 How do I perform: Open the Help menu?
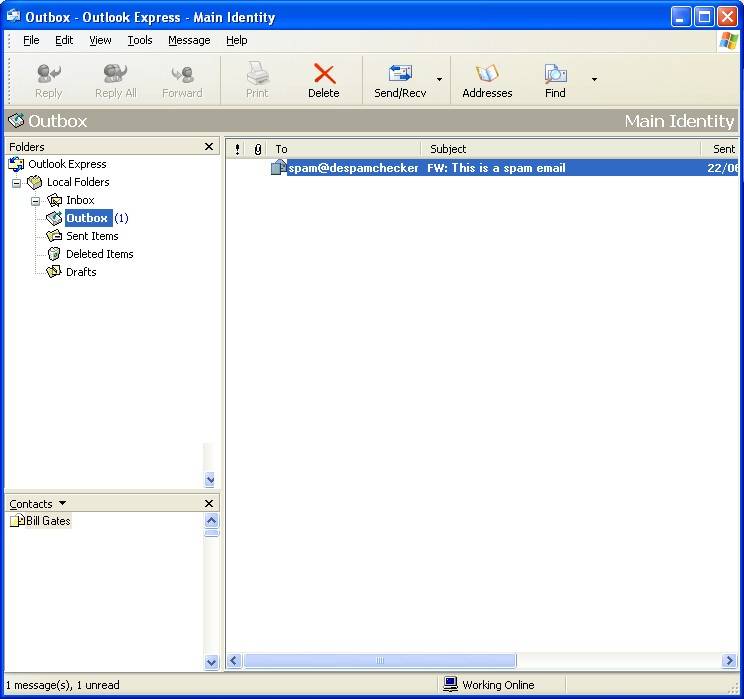click(x=236, y=40)
